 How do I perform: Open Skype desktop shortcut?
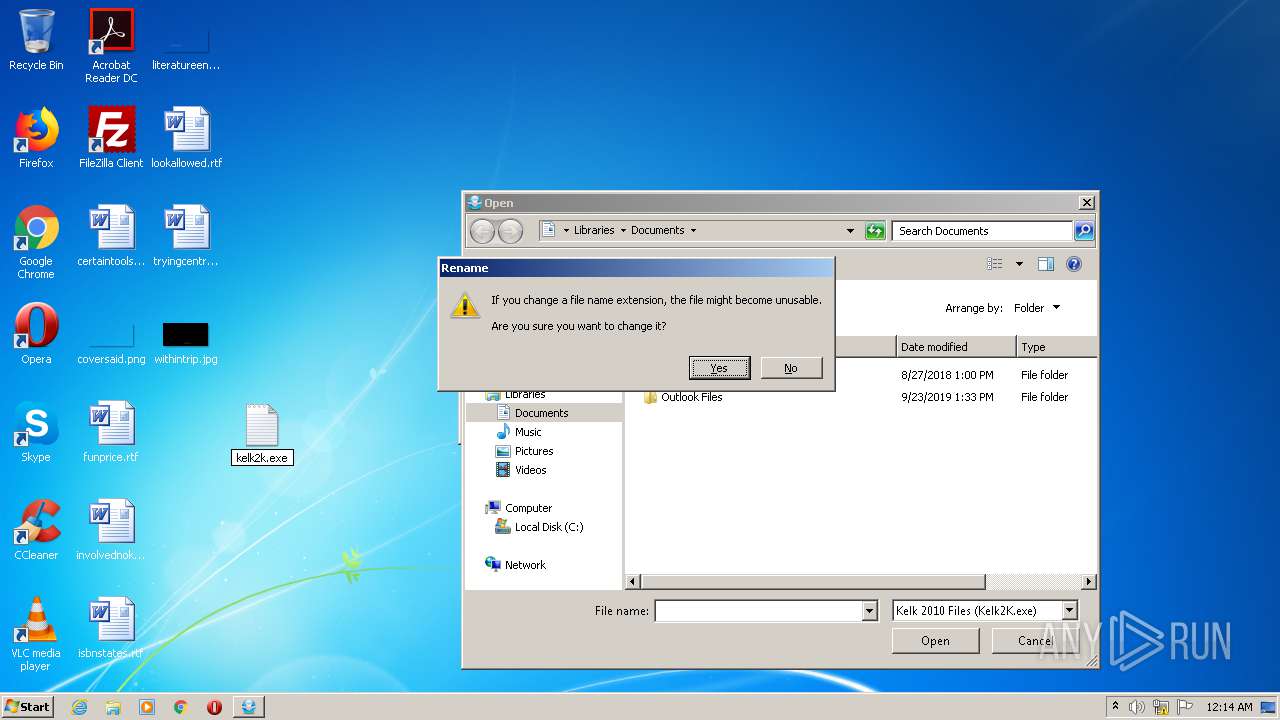tap(36, 432)
